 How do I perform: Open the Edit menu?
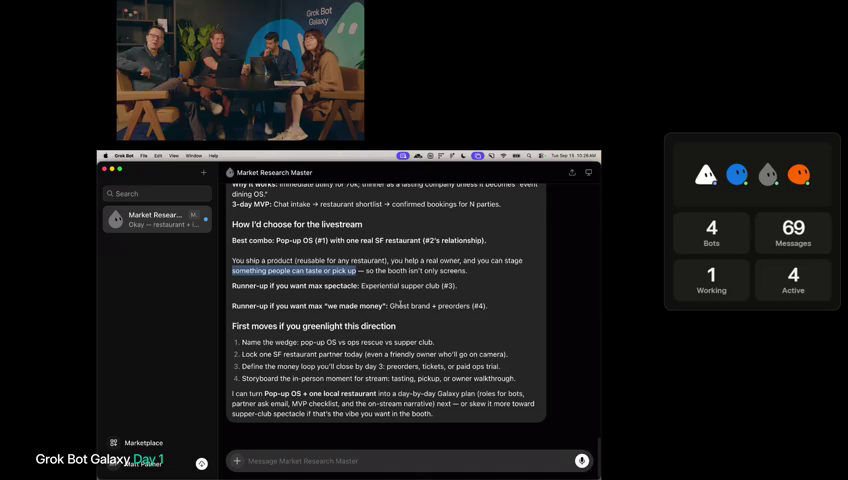point(158,156)
